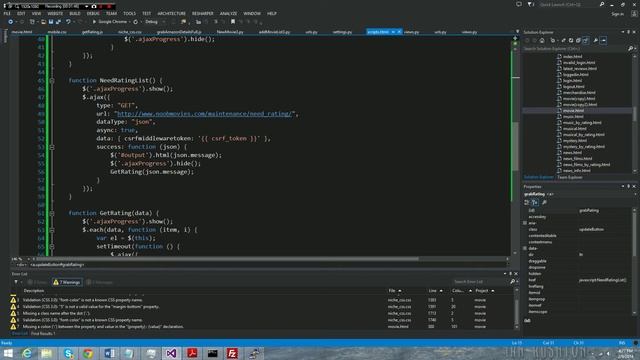Click the Search Error List input field
The height and width of the screenshot is (360, 640).
pyautogui.click(x=480, y=282)
